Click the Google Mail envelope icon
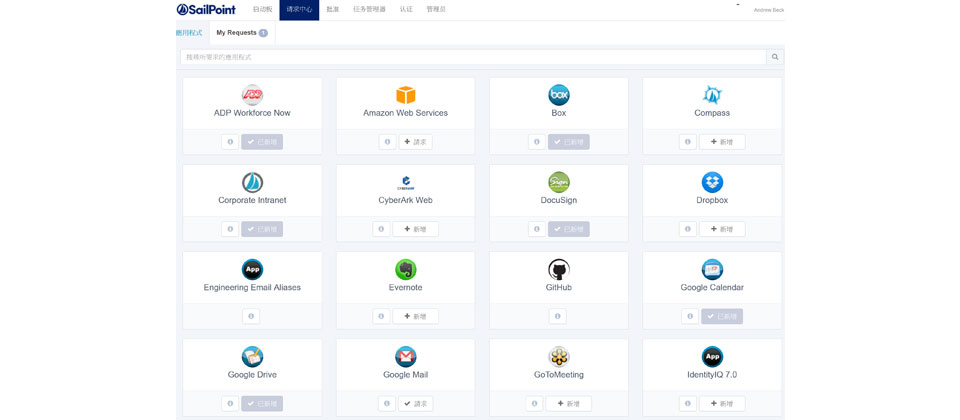 (405, 357)
